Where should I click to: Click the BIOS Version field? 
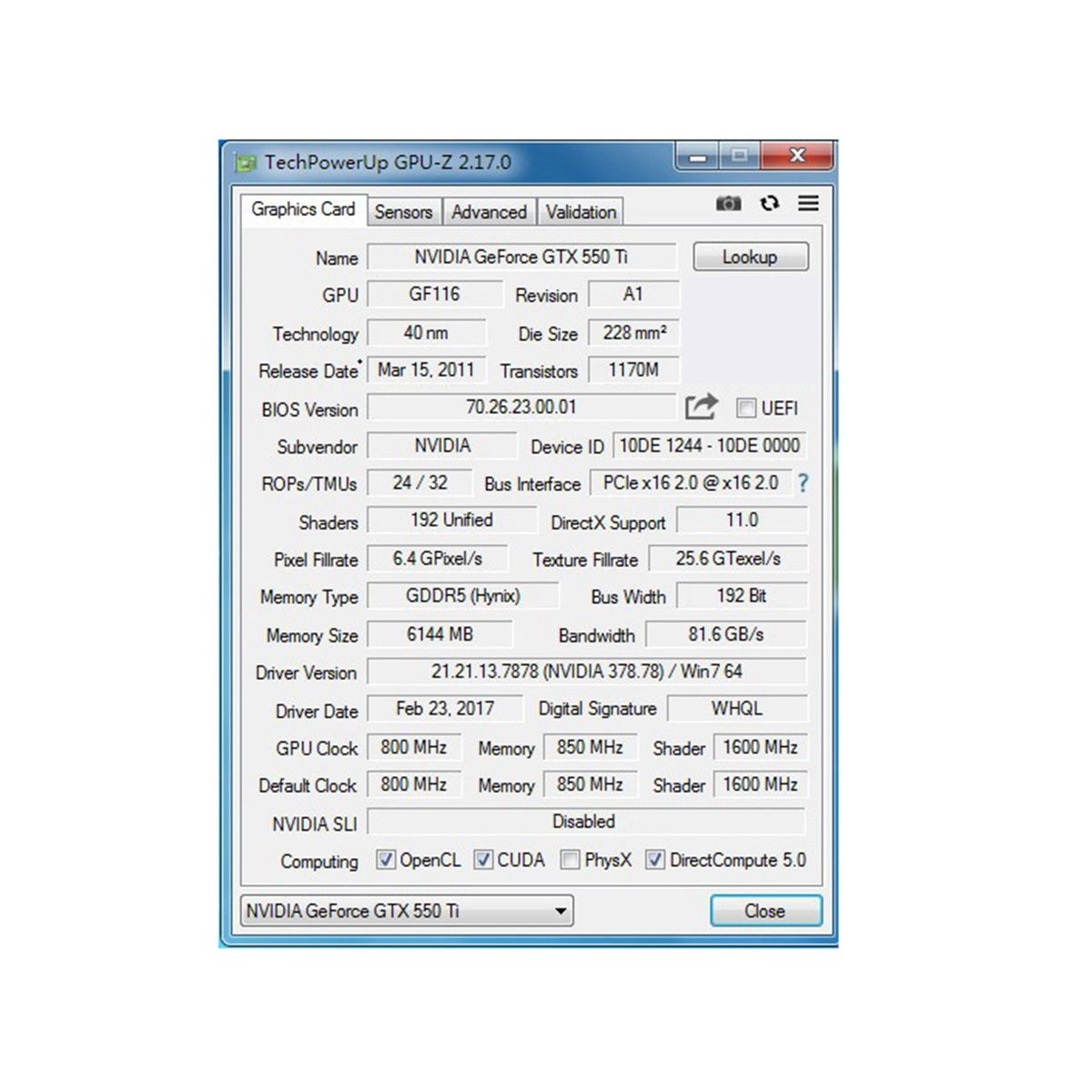tap(521, 407)
